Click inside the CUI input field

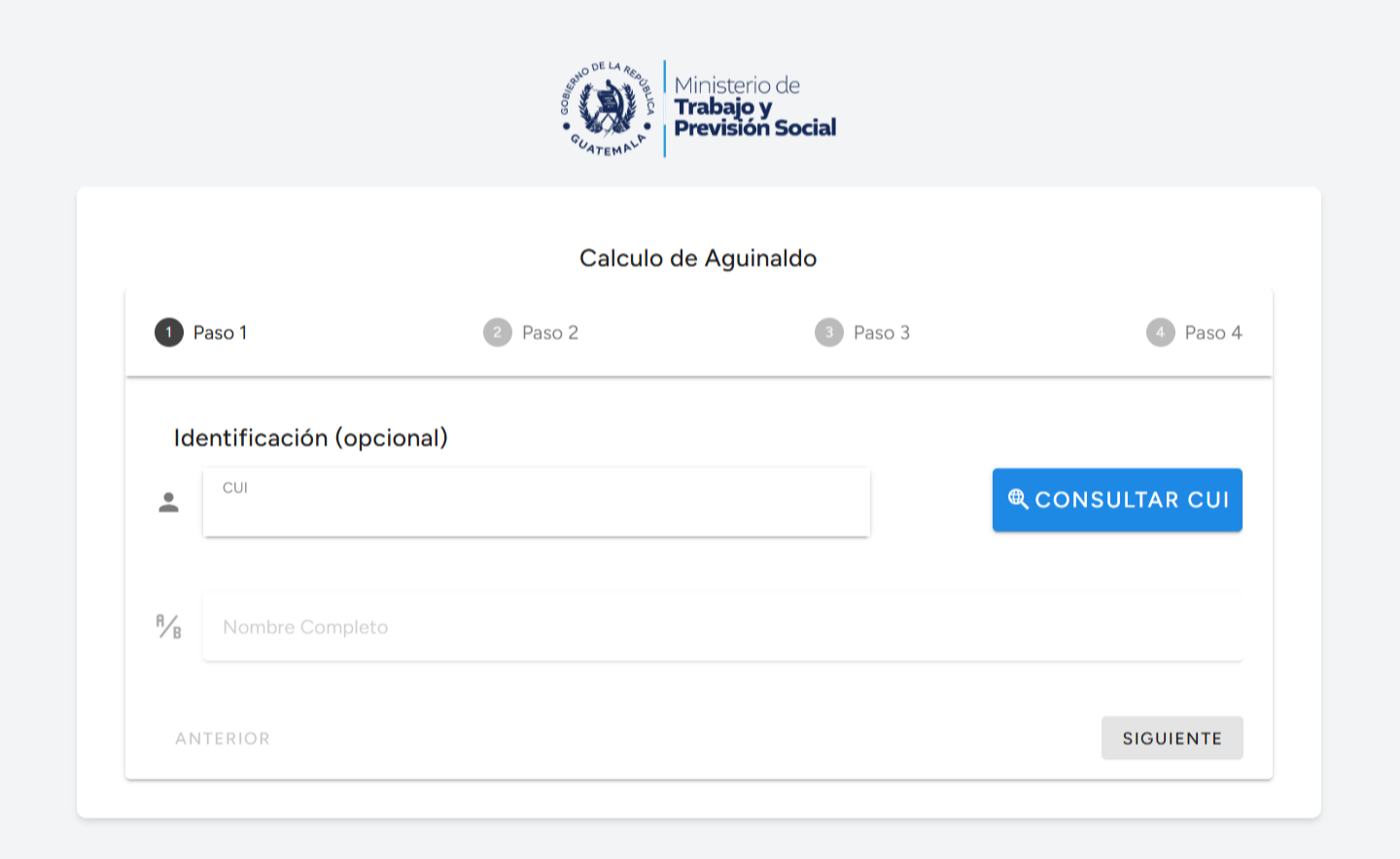(535, 501)
